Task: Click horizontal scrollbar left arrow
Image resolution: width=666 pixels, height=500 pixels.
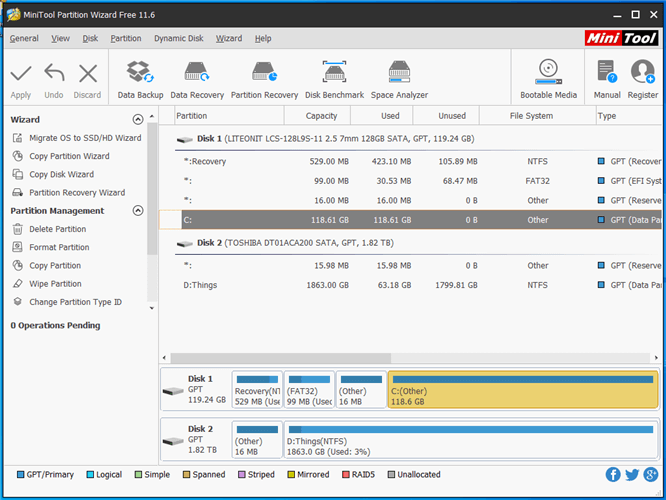Action: pos(165,358)
